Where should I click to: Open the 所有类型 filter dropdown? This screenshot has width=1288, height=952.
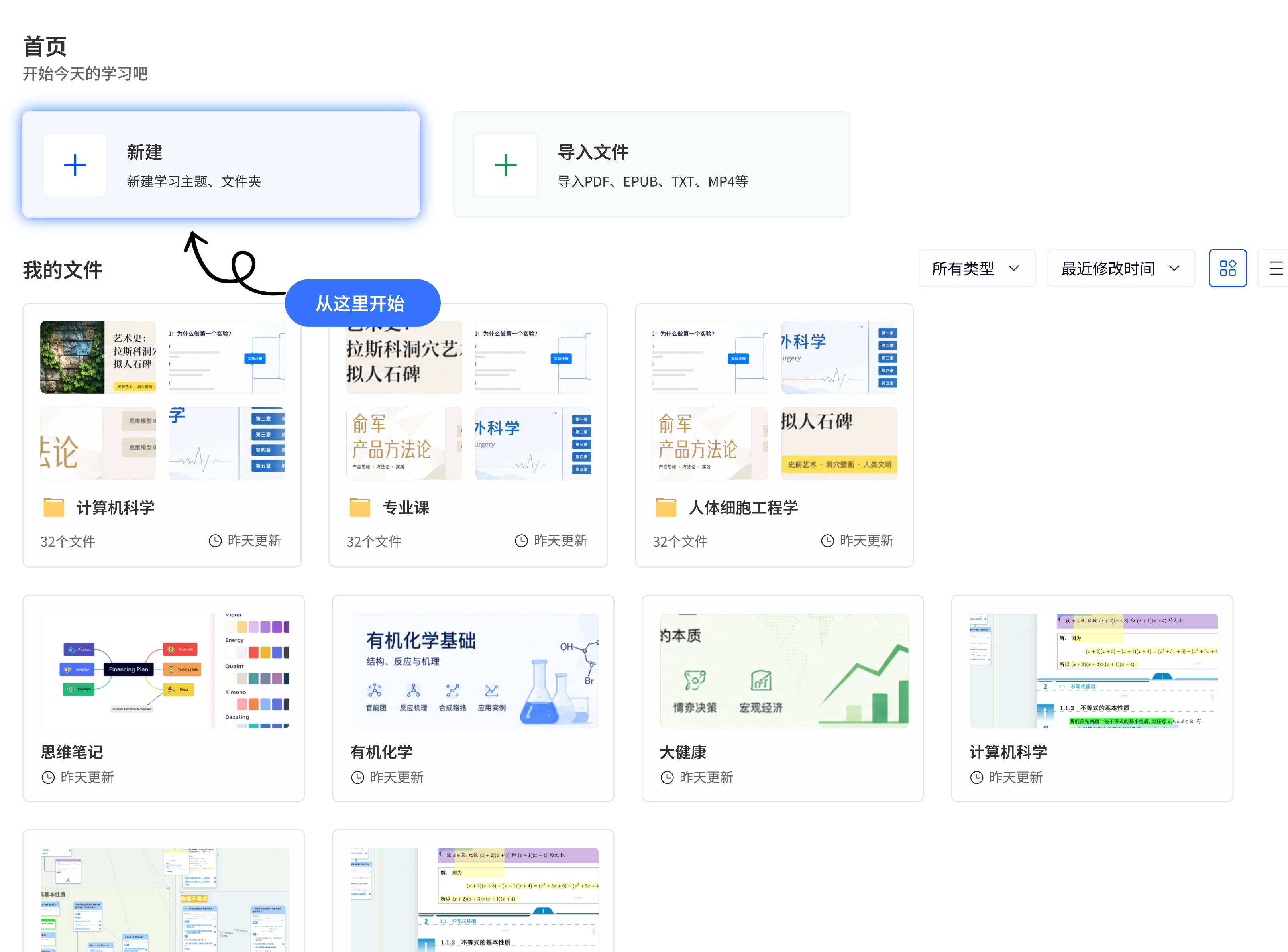click(977, 268)
